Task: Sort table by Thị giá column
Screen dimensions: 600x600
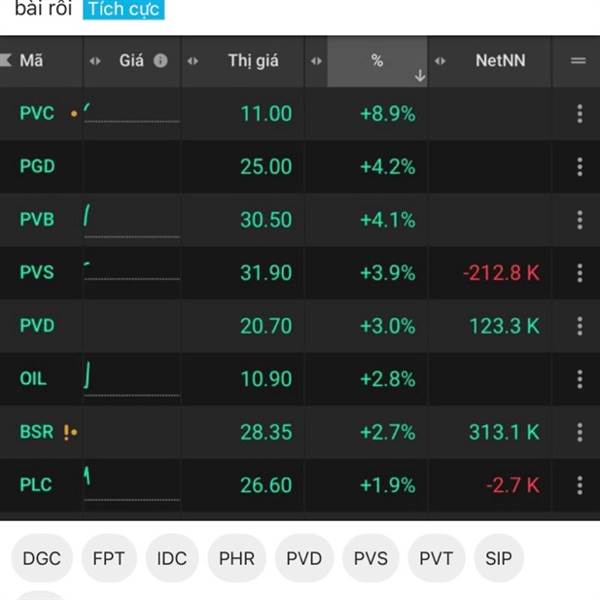Action: coord(253,61)
